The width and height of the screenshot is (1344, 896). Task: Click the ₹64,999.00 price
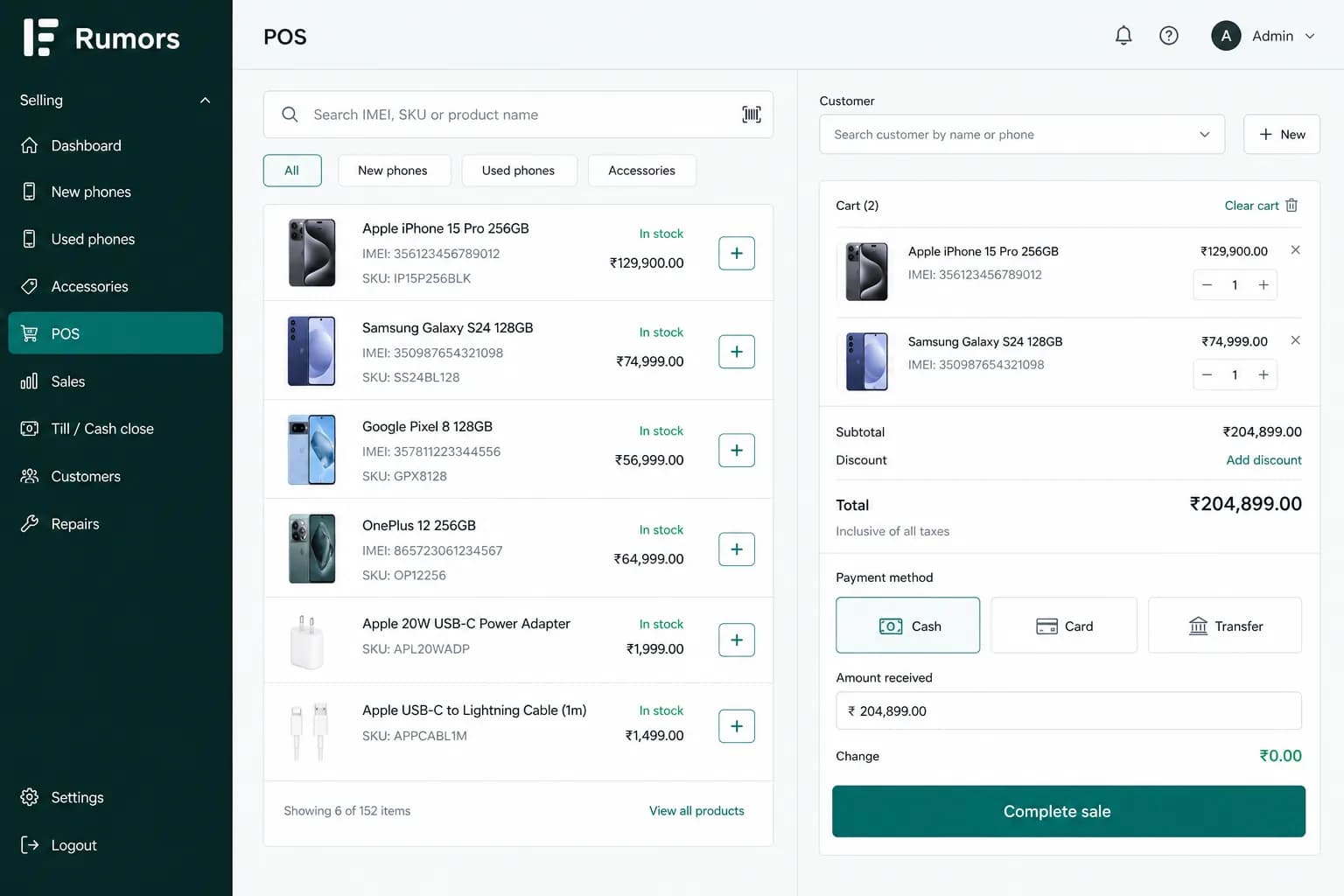[x=648, y=559]
